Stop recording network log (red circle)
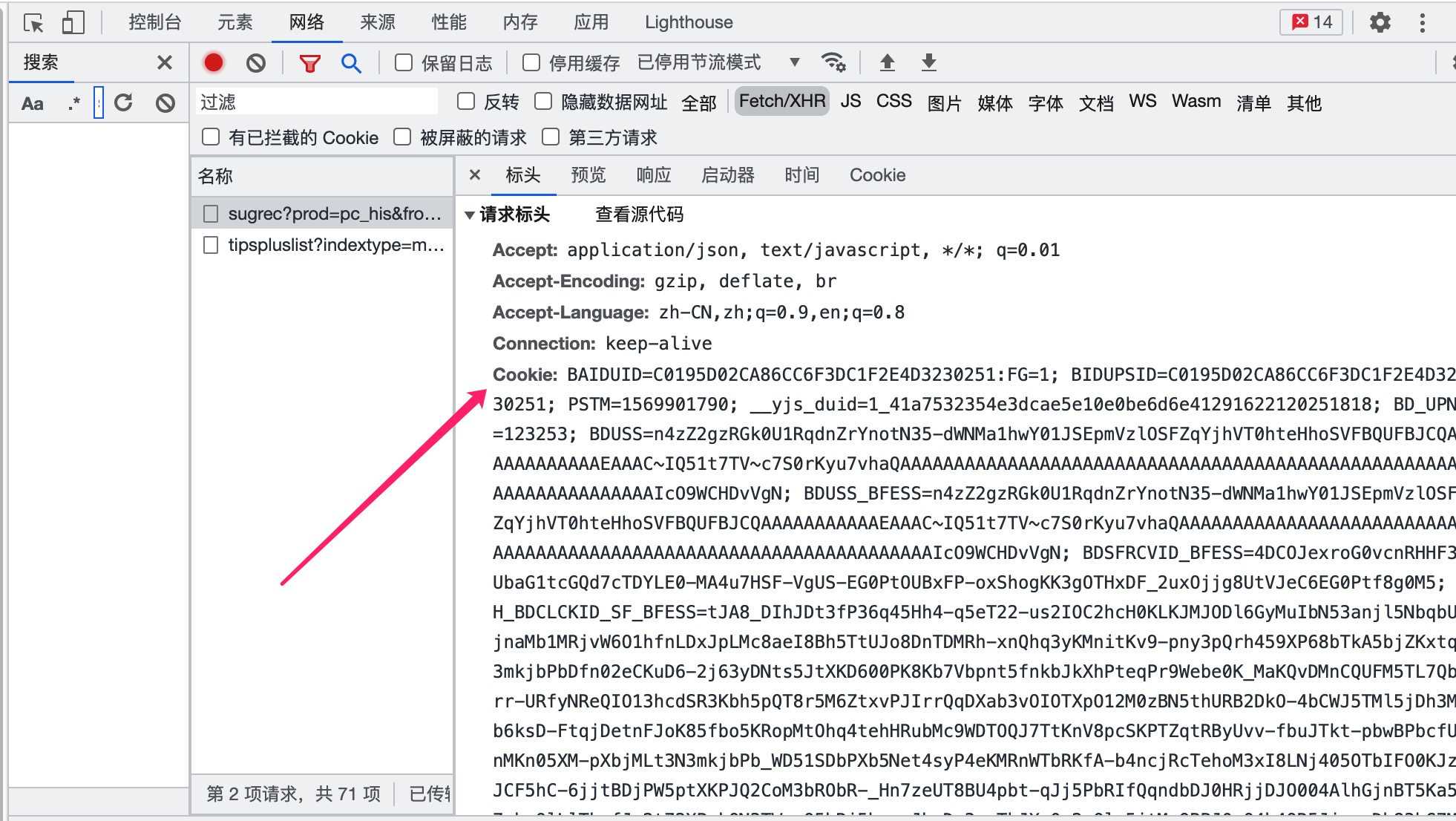 (214, 63)
